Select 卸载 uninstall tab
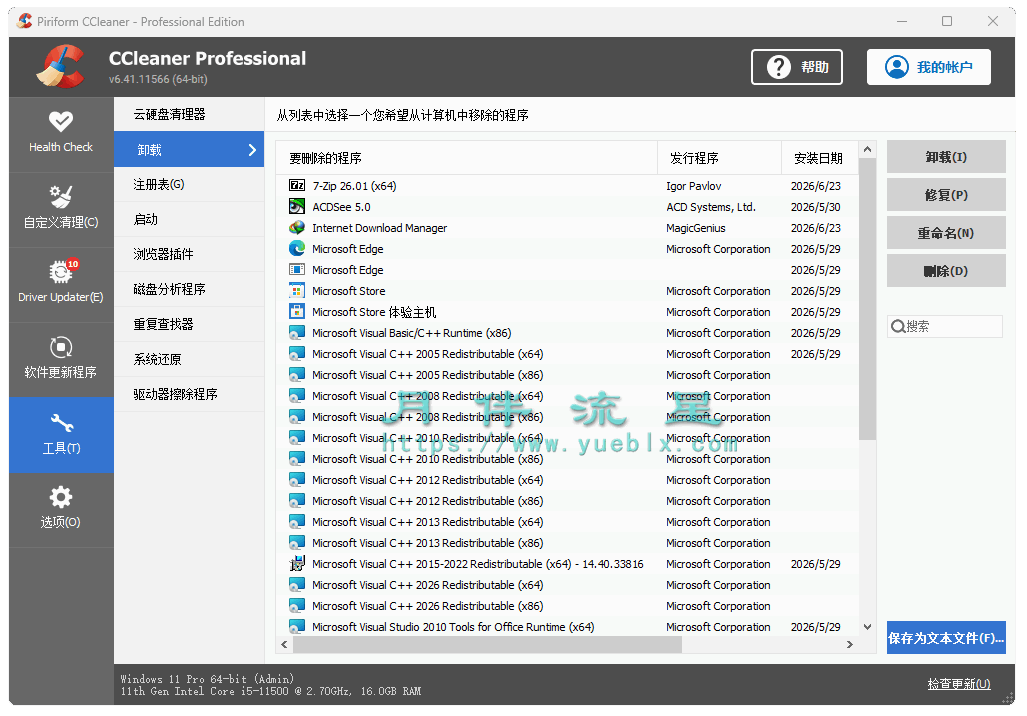Viewport: 1027px width, 716px height. 189,149
